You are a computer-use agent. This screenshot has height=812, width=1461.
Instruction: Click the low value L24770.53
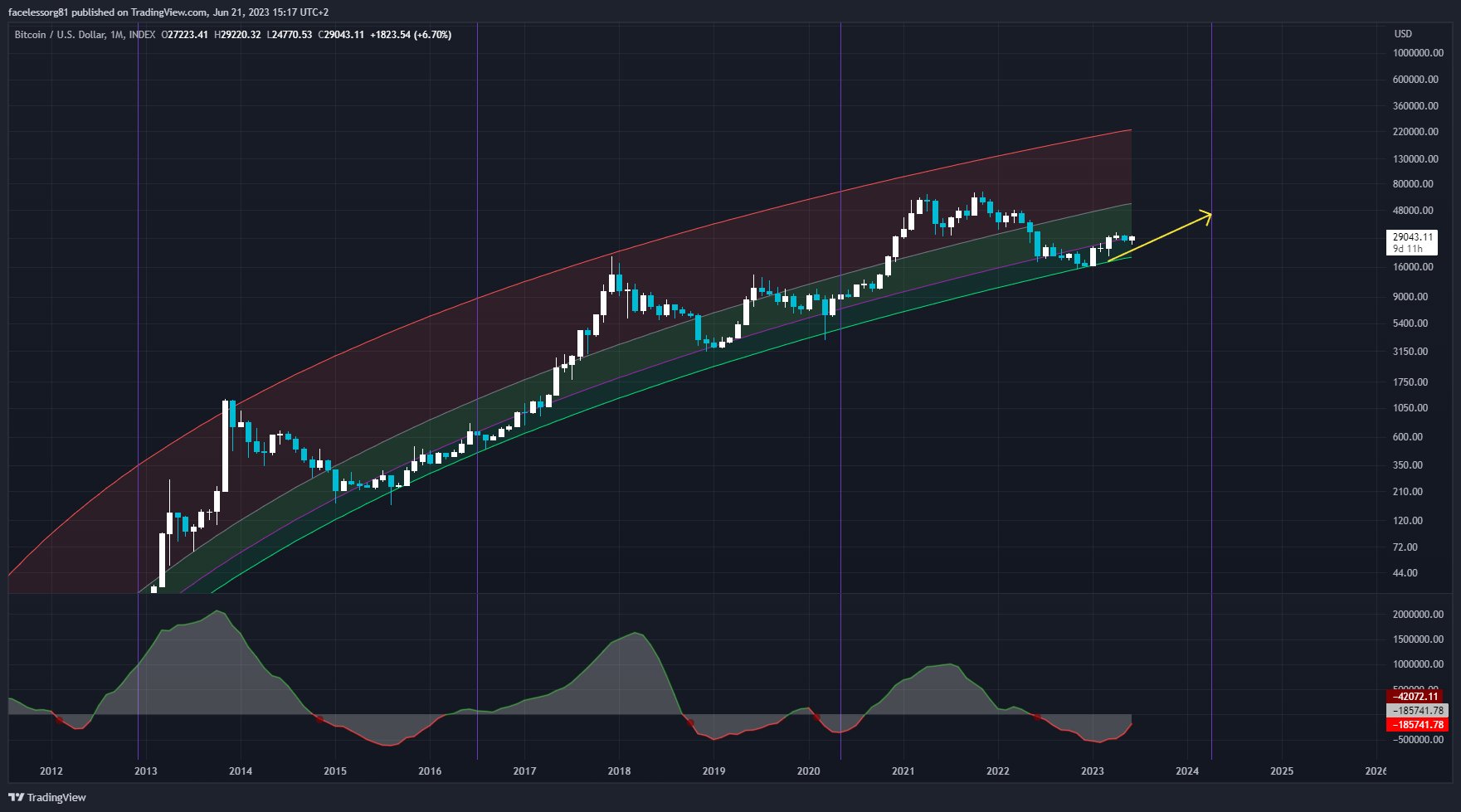tap(290, 35)
